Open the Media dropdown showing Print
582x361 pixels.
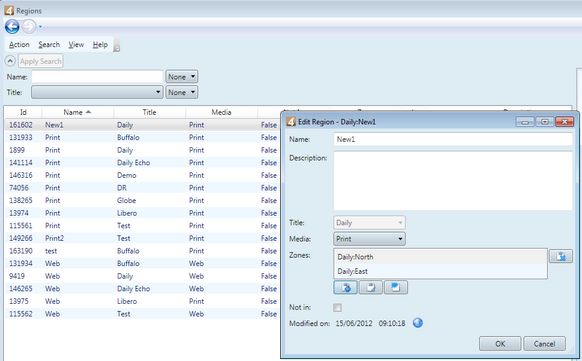click(369, 239)
